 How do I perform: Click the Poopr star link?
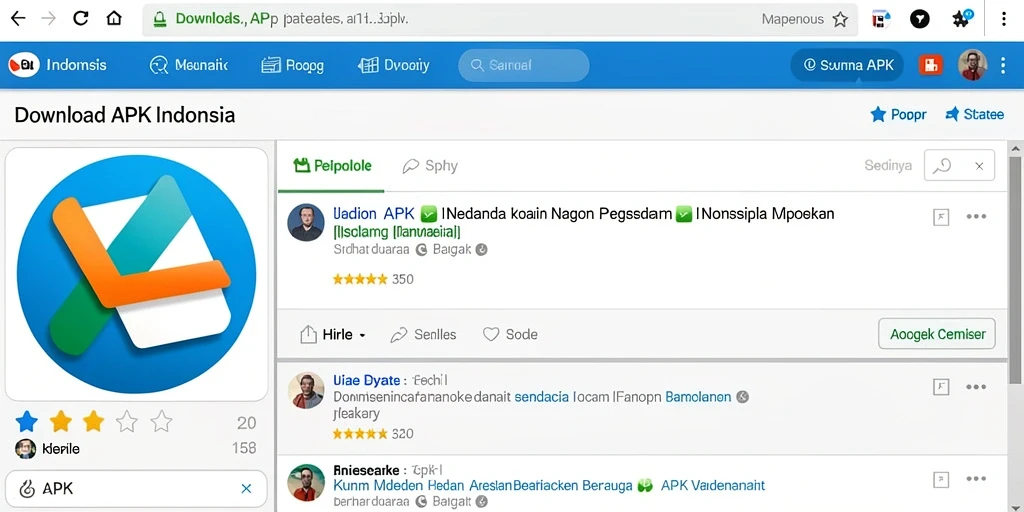[x=898, y=115]
